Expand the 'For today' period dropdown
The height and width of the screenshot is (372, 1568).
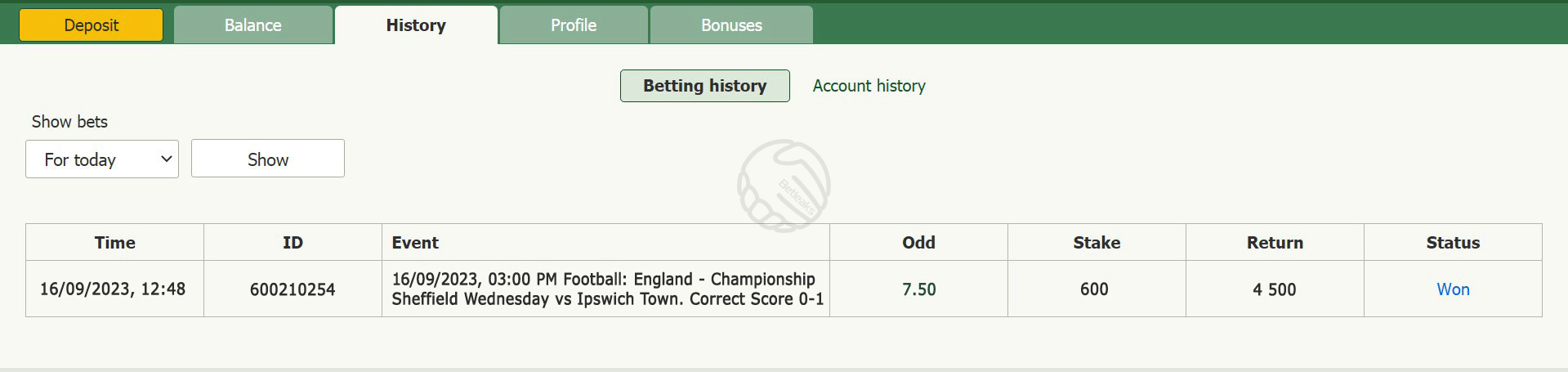(x=102, y=159)
